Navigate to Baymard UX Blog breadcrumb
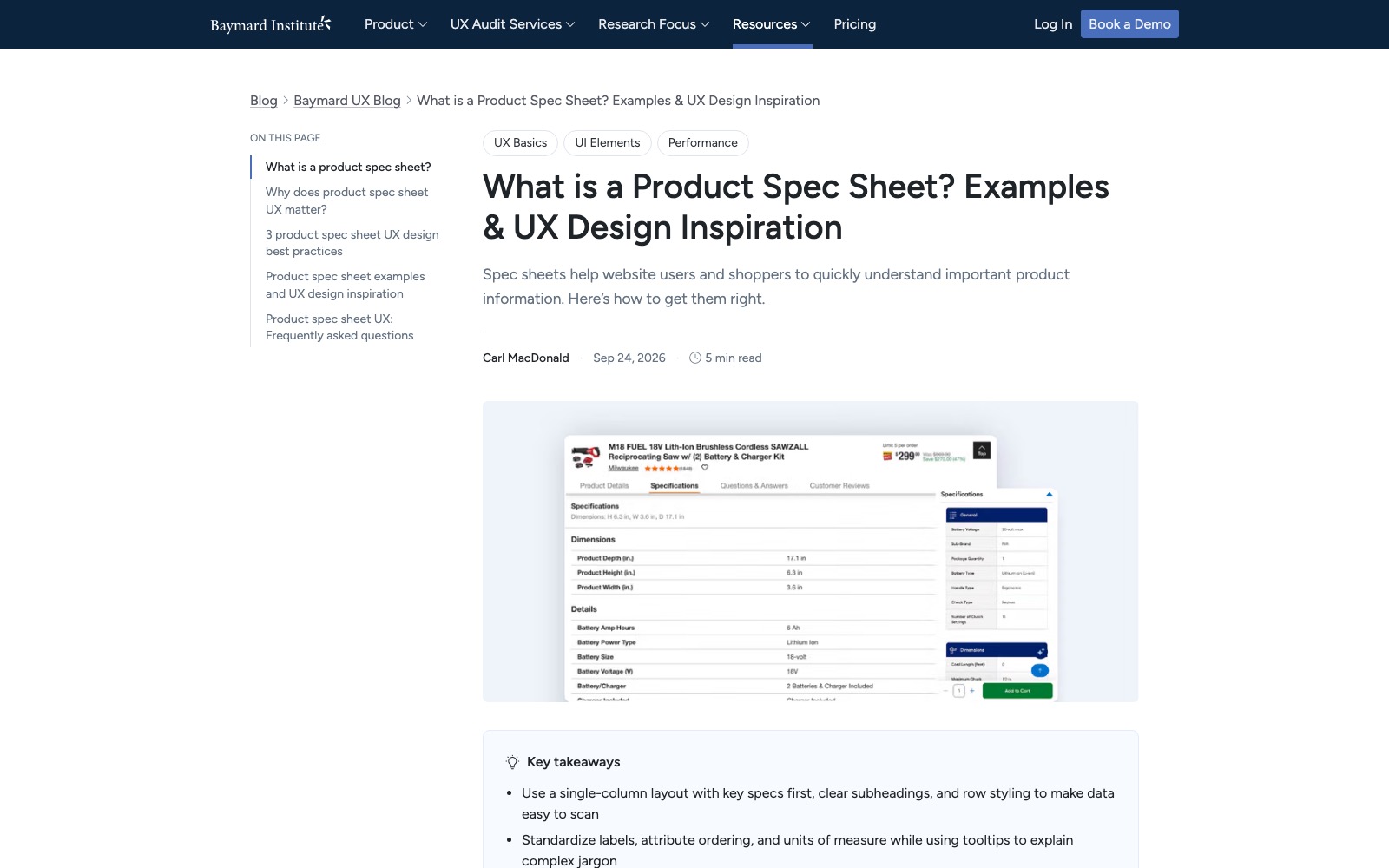This screenshot has height=868, width=1389. pos(347,101)
